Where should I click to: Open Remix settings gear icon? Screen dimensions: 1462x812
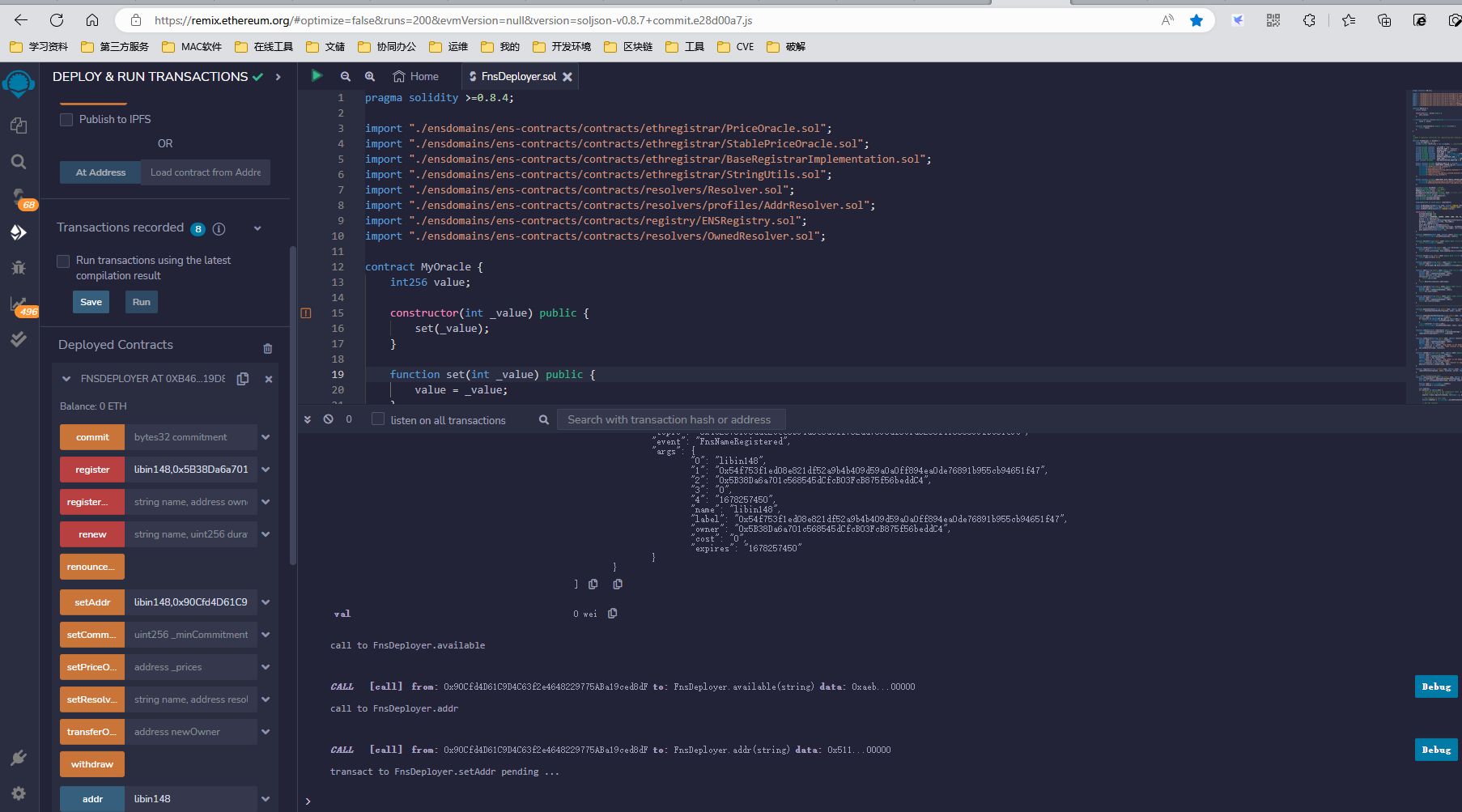click(x=19, y=793)
